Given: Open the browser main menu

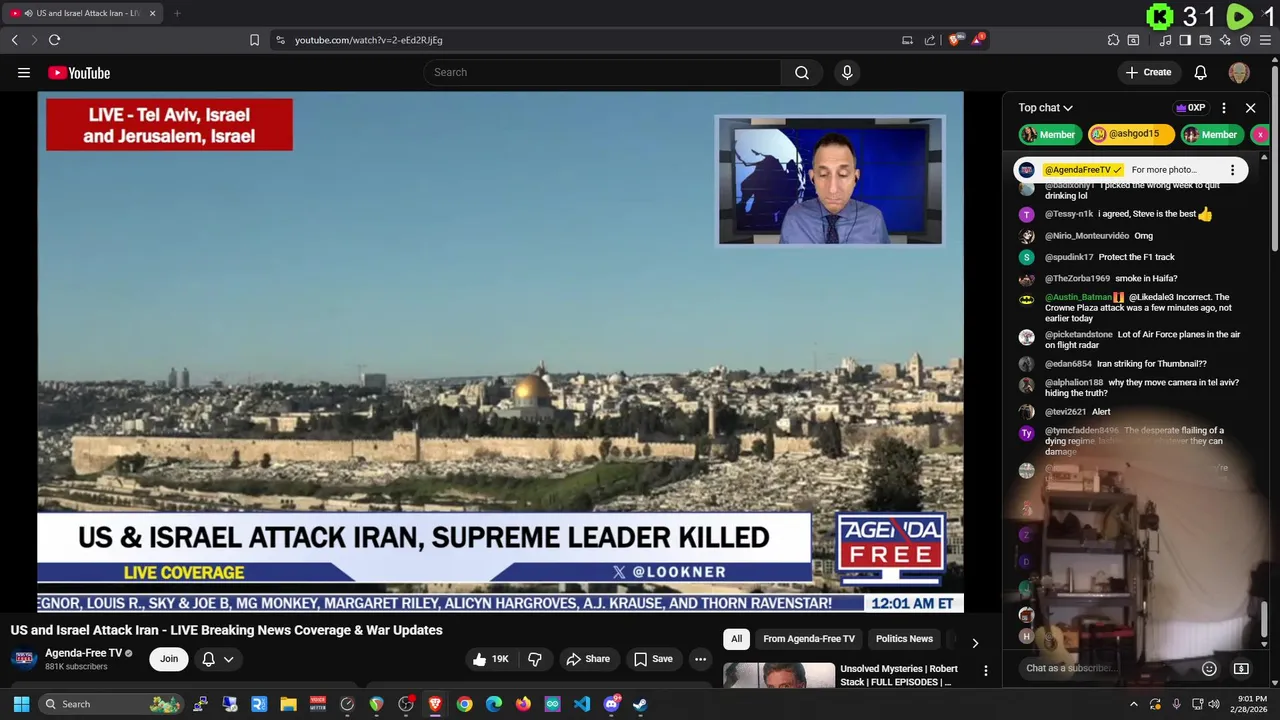Looking at the screenshot, I should pyautogui.click(x=1265, y=40).
